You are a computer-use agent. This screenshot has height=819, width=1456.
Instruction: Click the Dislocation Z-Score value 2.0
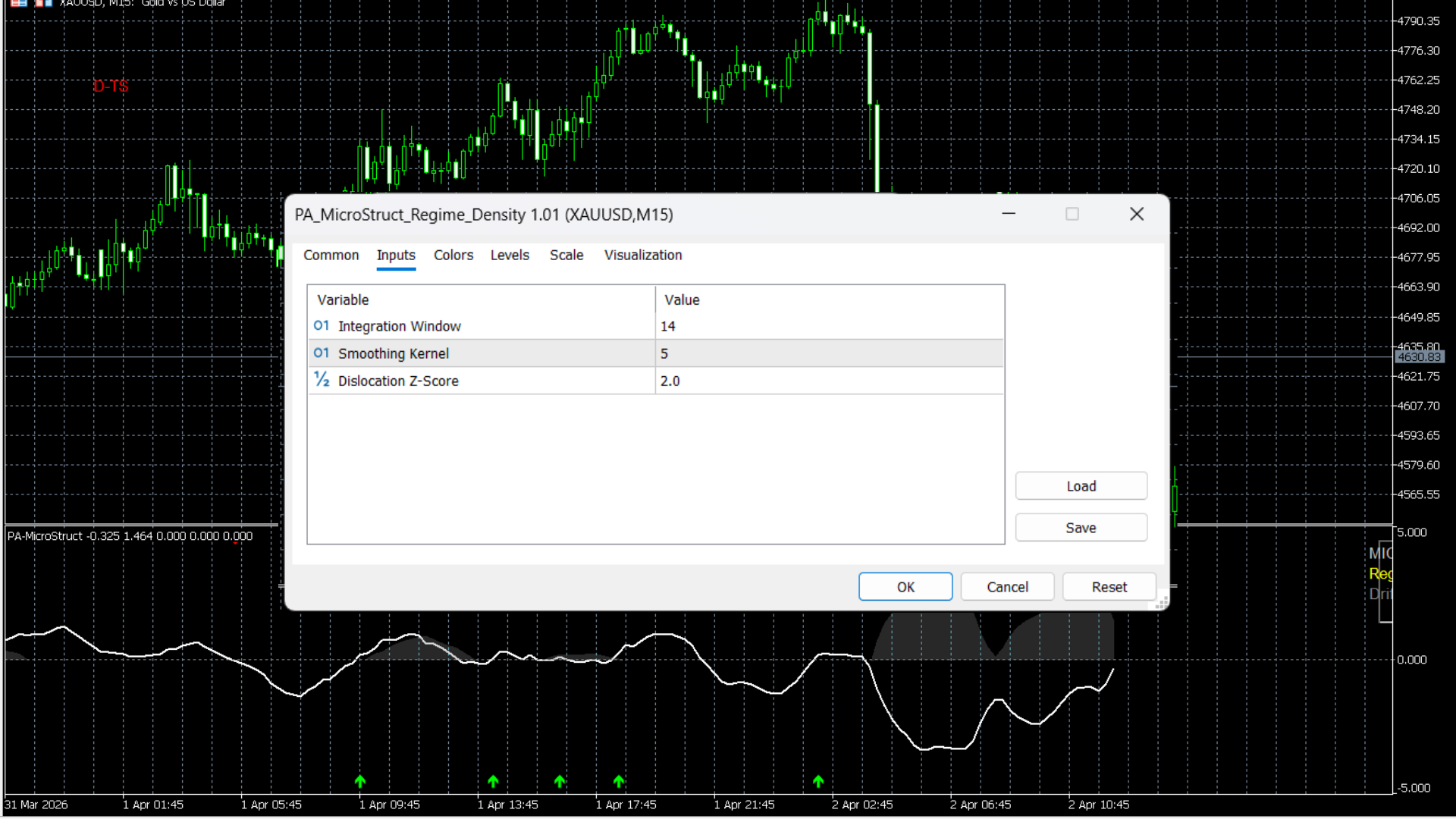click(829, 381)
